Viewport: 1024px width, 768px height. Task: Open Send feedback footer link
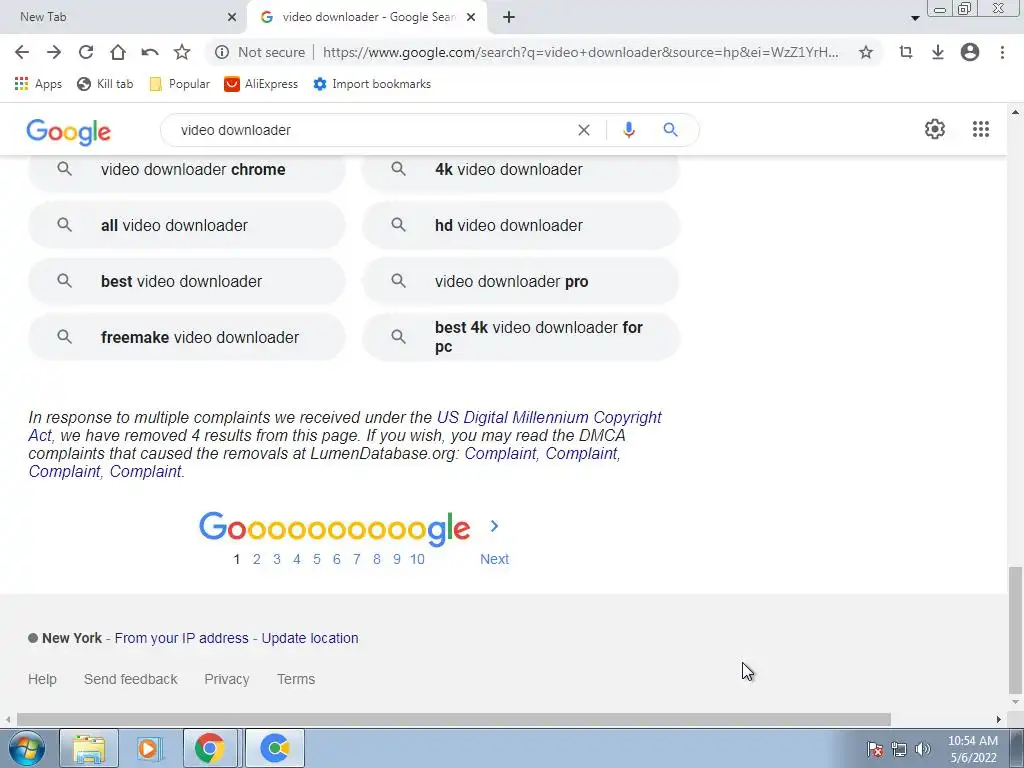click(x=131, y=679)
